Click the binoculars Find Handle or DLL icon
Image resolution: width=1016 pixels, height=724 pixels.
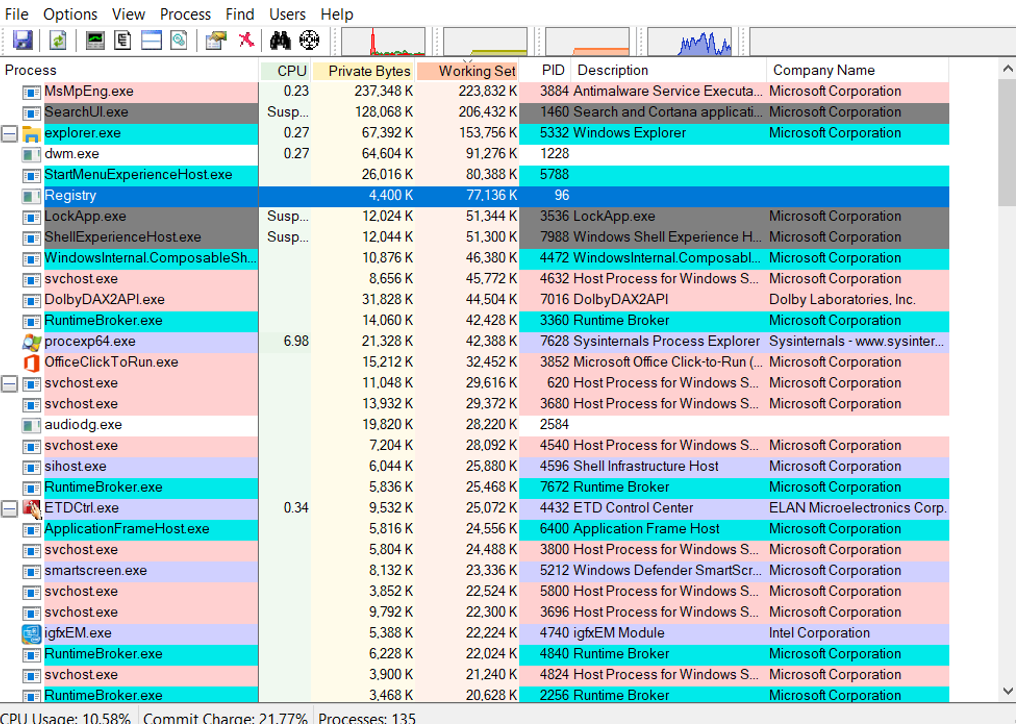pyautogui.click(x=281, y=41)
